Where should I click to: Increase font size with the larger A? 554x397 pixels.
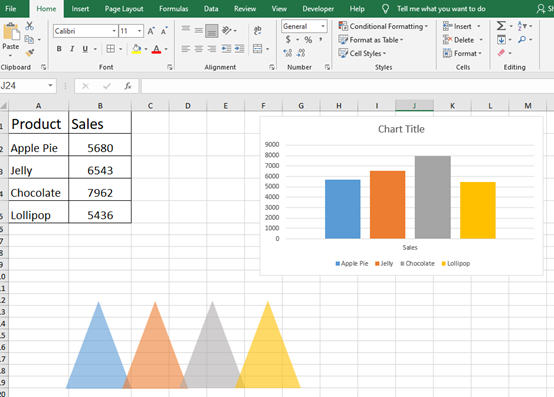(151, 31)
